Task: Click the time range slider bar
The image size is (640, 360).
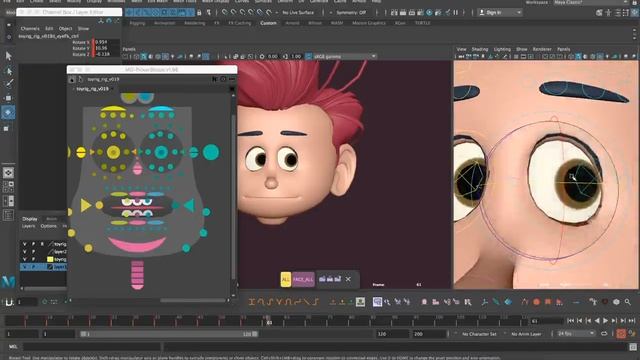Action: click(169, 334)
